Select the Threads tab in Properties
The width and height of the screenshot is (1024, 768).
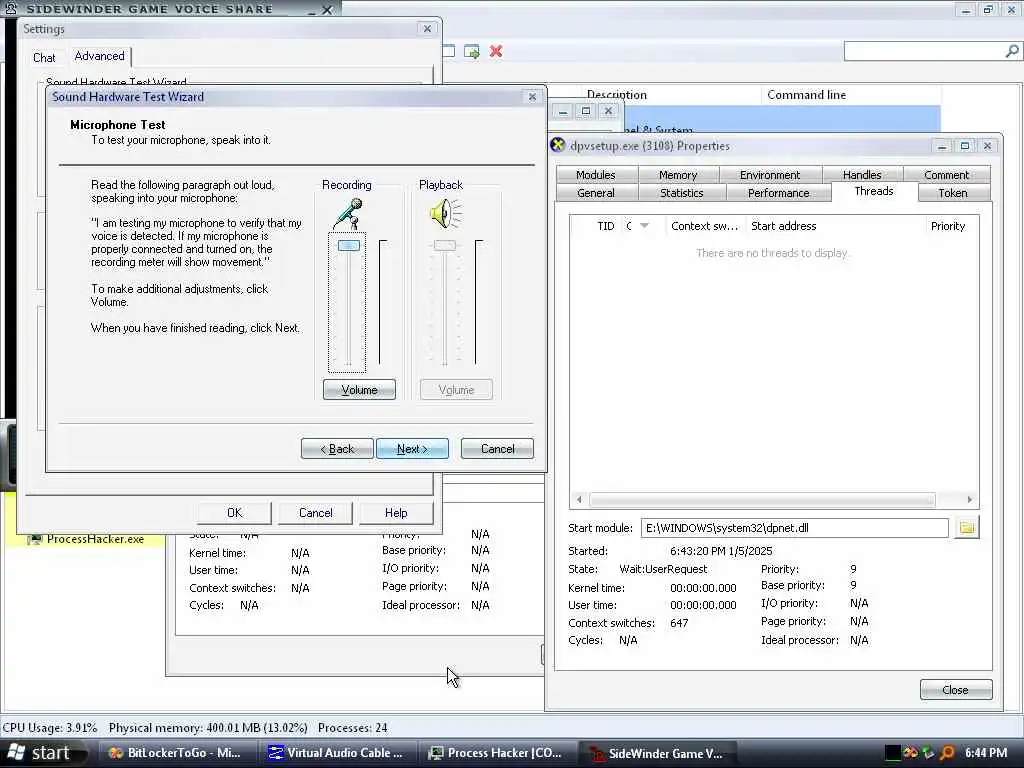coord(874,191)
